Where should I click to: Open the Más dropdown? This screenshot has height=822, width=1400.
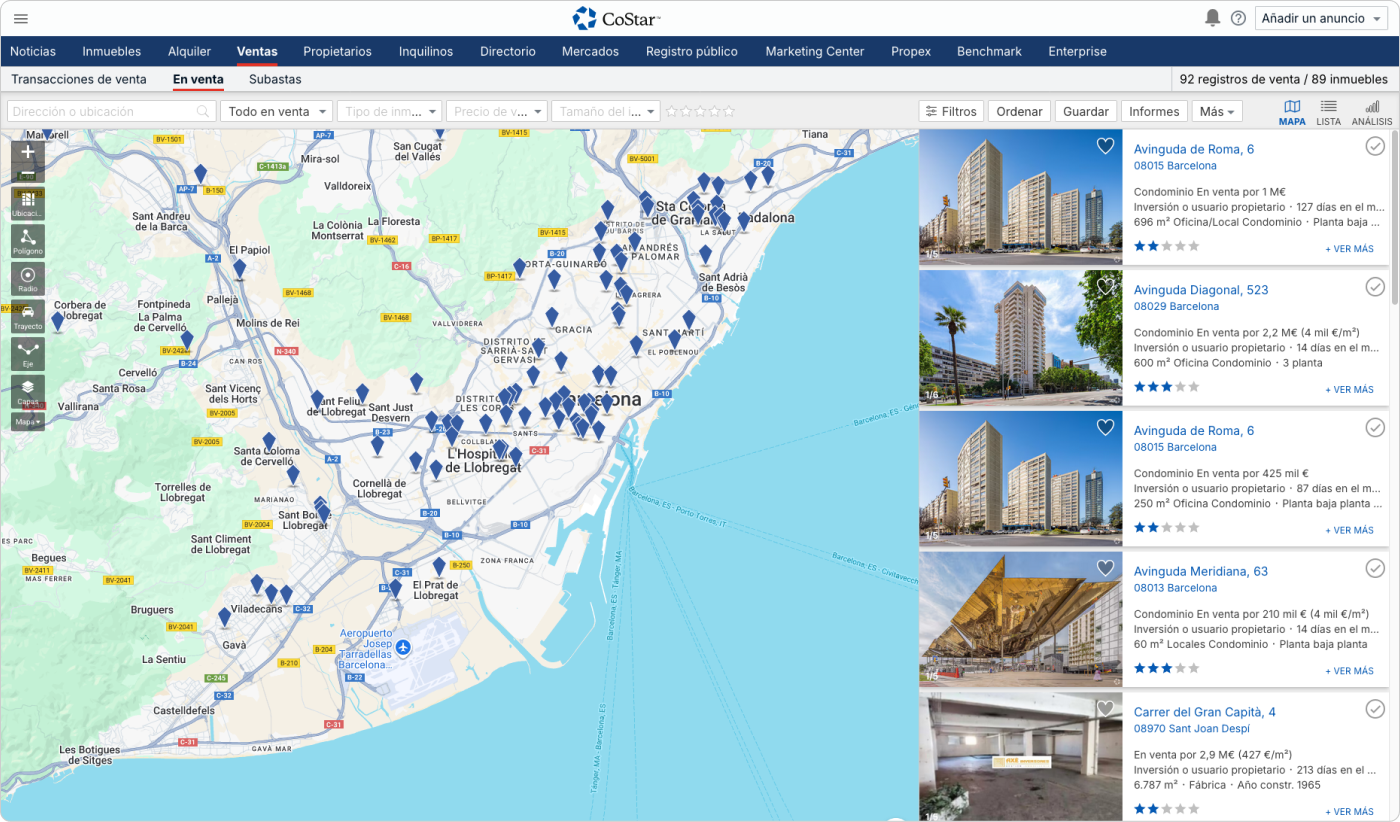click(1217, 112)
